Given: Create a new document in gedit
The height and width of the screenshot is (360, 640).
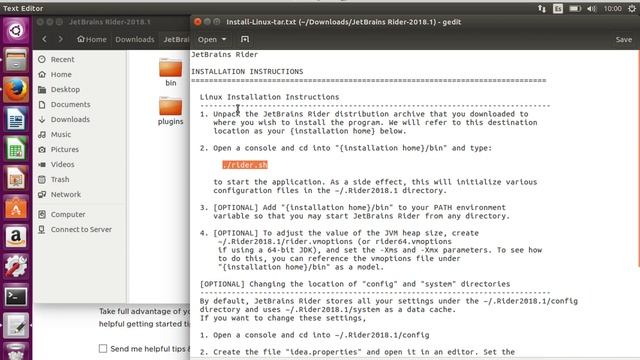Looking at the screenshot, I should [x=244, y=39].
